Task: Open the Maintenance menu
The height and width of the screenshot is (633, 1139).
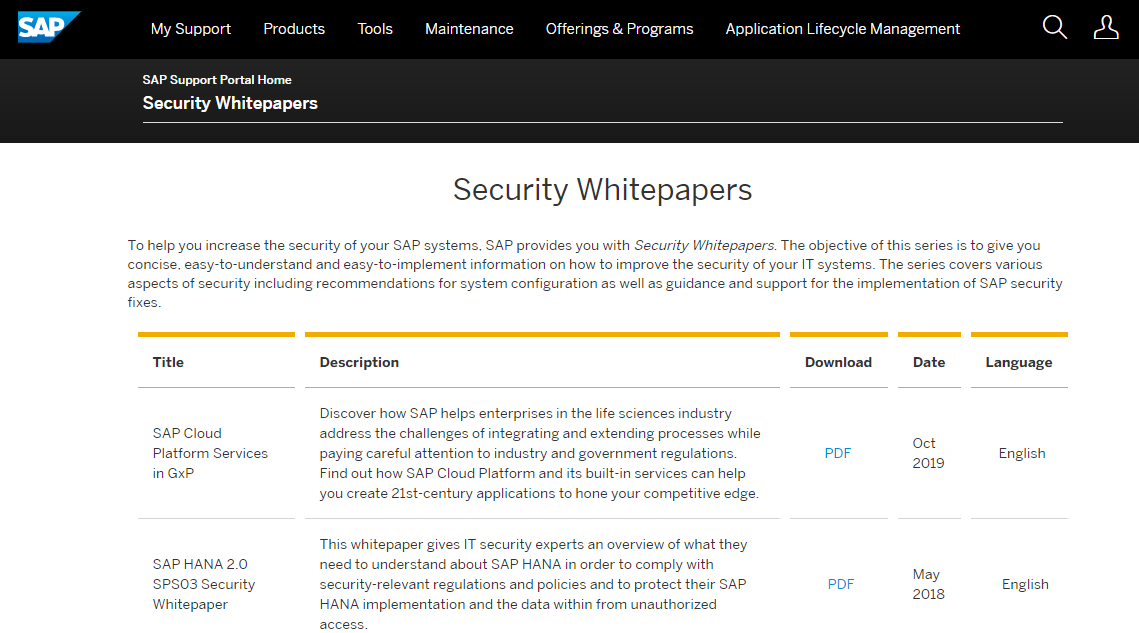Action: tap(469, 29)
